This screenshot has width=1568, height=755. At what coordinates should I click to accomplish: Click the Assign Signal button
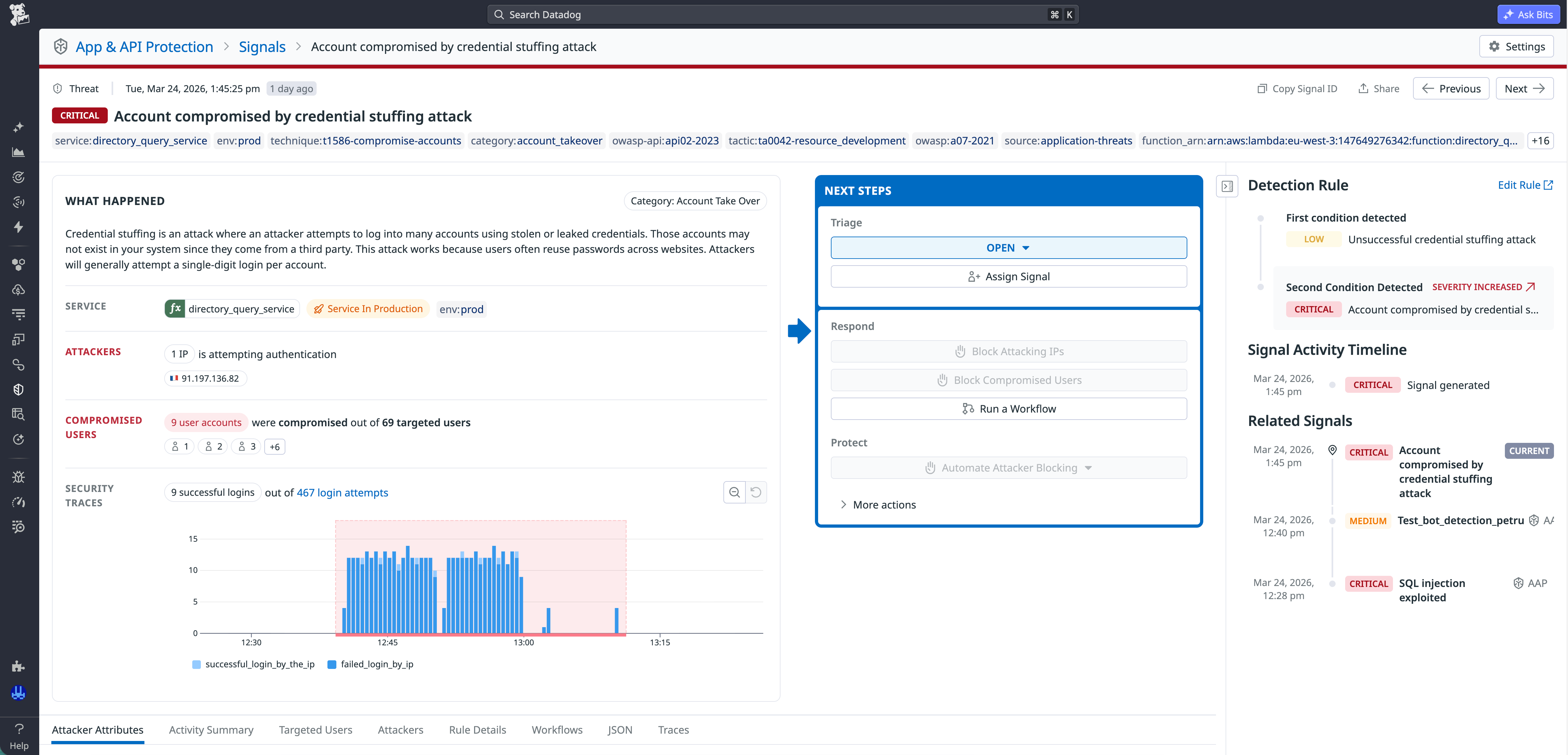(x=1007, y=276)
